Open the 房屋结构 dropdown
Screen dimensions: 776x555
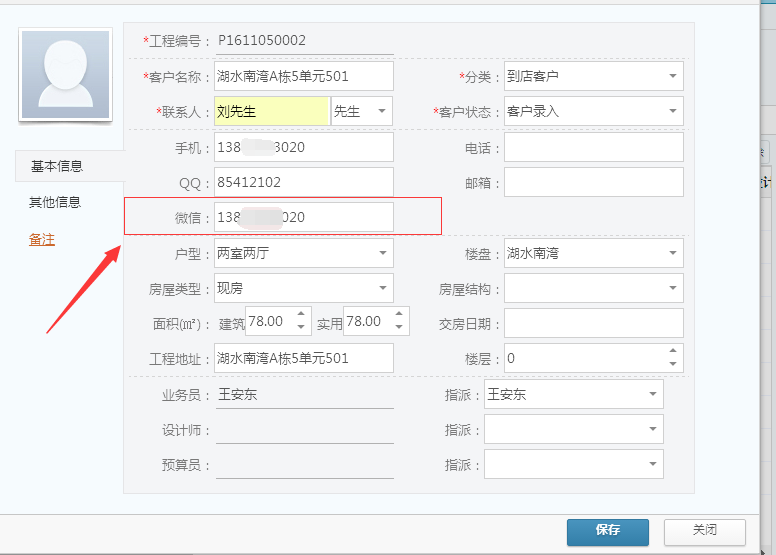pos(672,288)
